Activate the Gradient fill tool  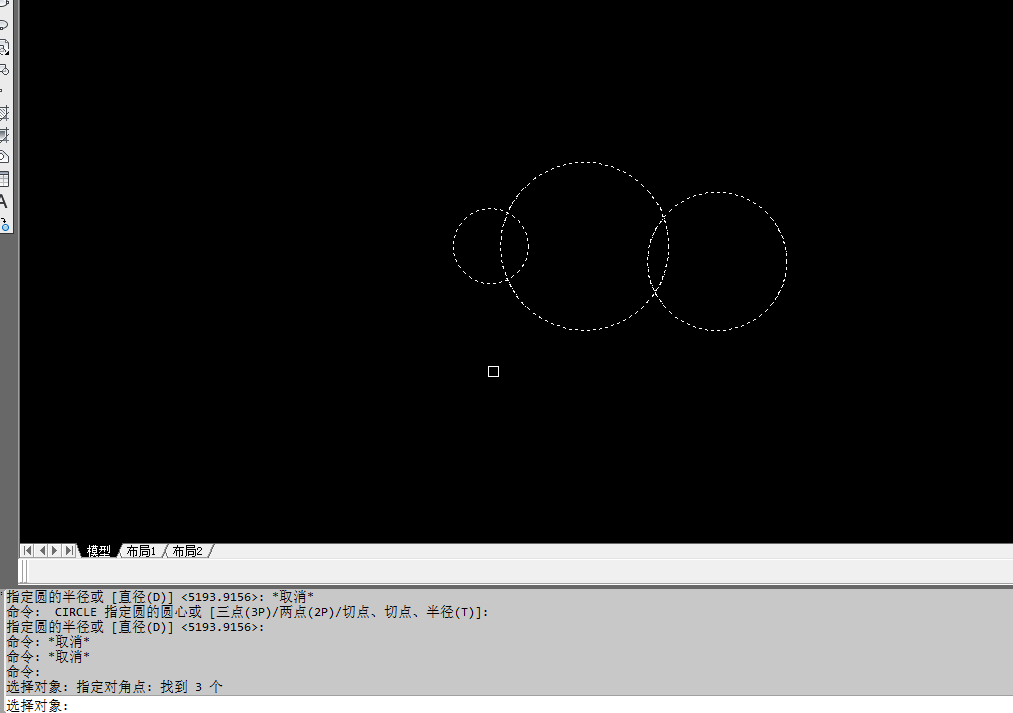click(3, 135)
